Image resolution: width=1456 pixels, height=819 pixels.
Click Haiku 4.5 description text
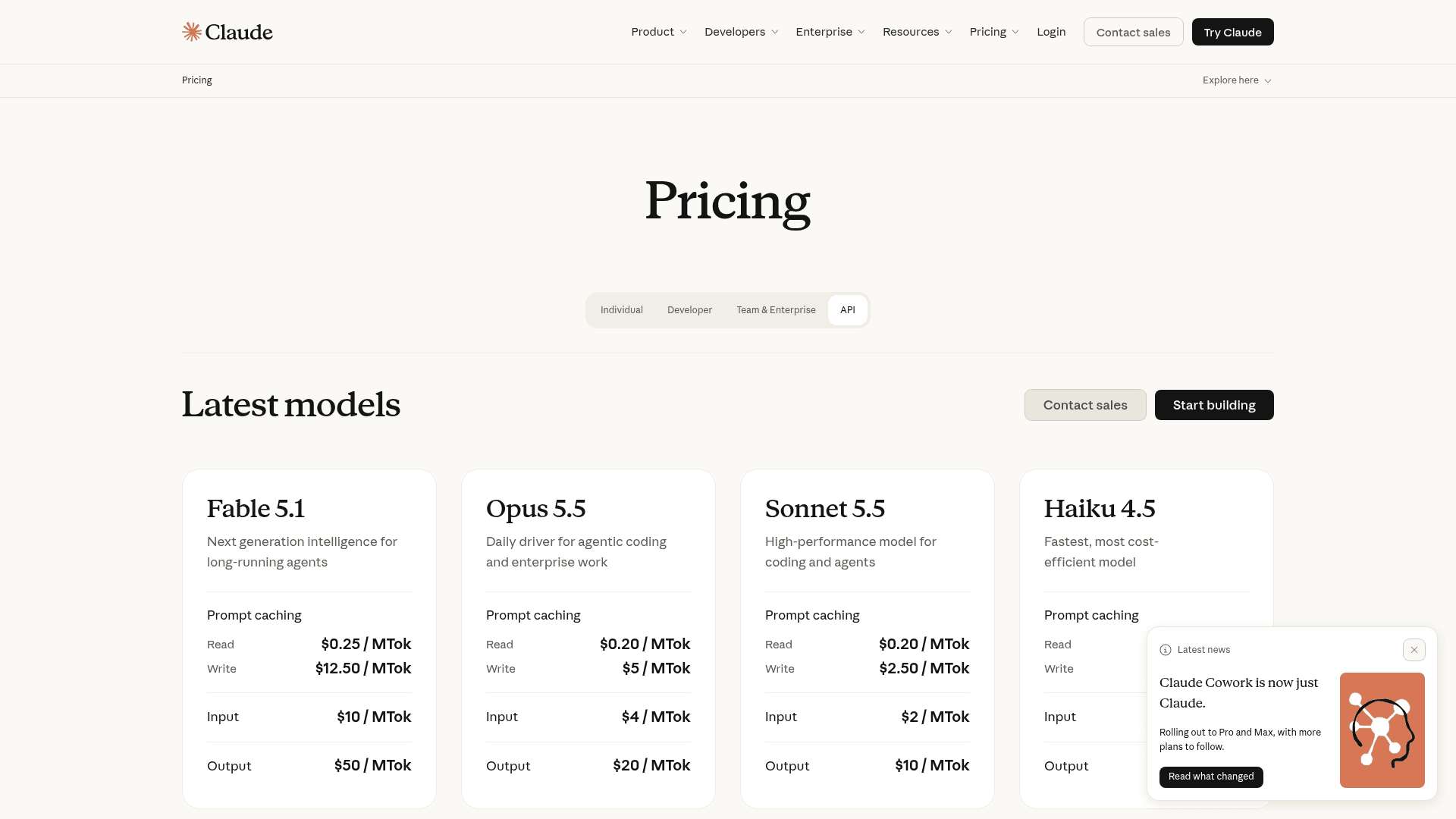click(x=1101, y=552)
